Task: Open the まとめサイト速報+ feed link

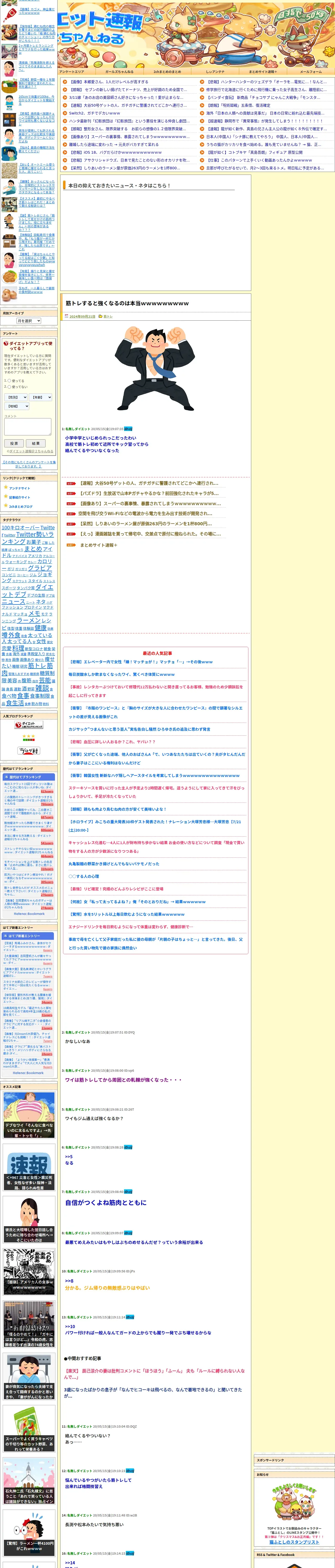Action: [x=99, y=545]
